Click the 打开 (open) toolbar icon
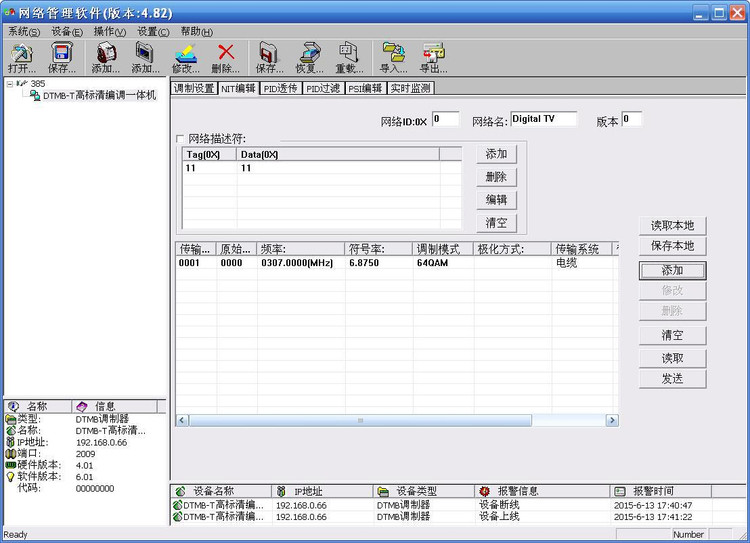The image size is (750, 543). (x=22, y=57)
